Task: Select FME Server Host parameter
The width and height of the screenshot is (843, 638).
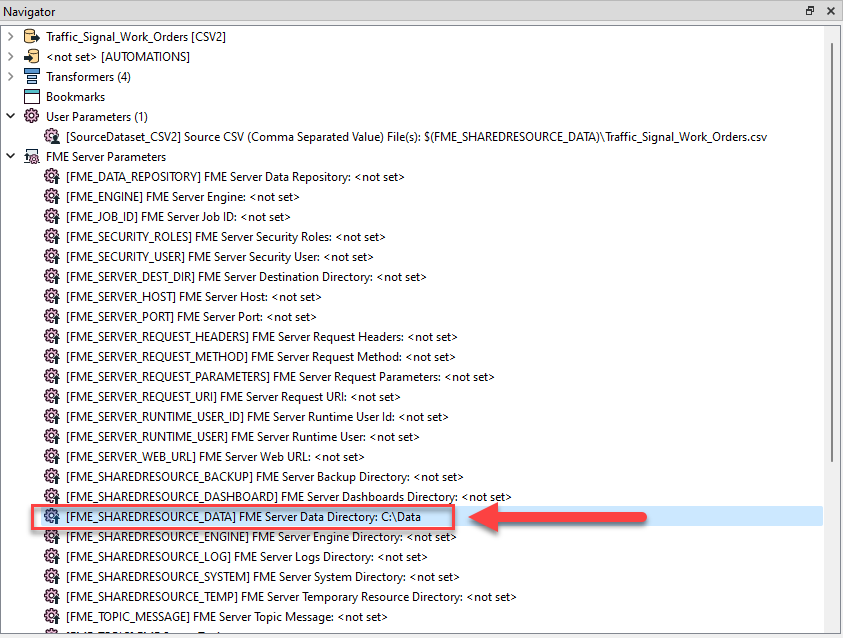Action: coord(194,297)
